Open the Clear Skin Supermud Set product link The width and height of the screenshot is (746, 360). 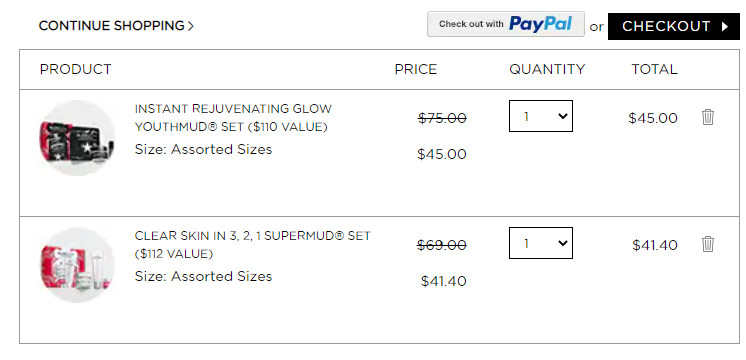(x=252, y=245)
